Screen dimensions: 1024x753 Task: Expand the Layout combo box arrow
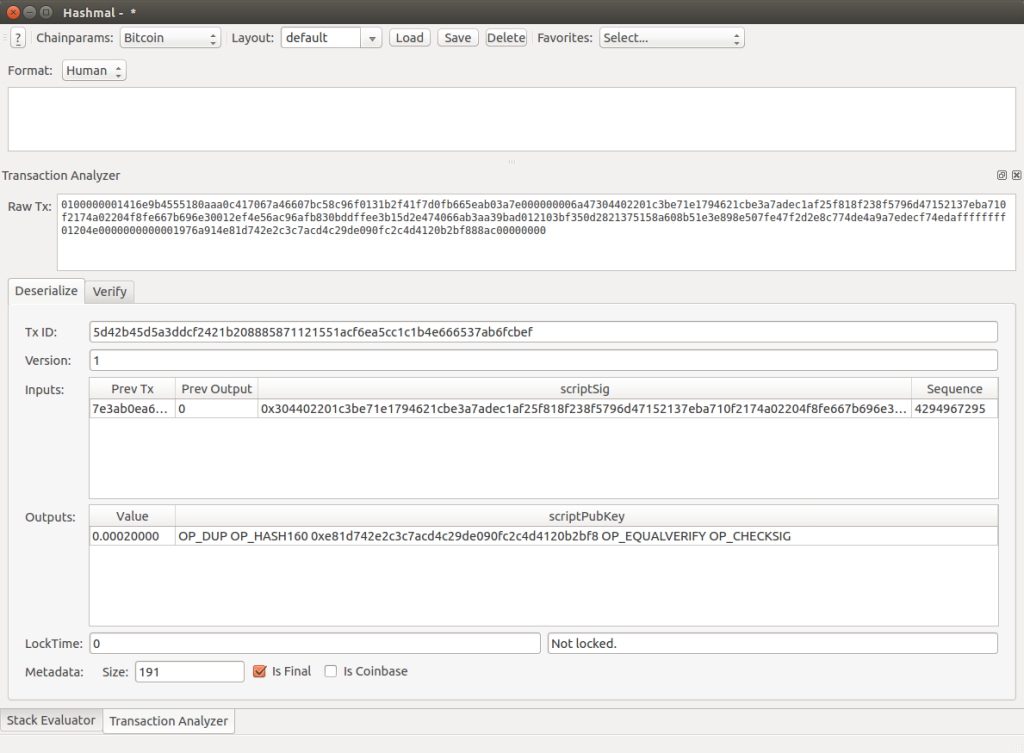tap(372, 38)
